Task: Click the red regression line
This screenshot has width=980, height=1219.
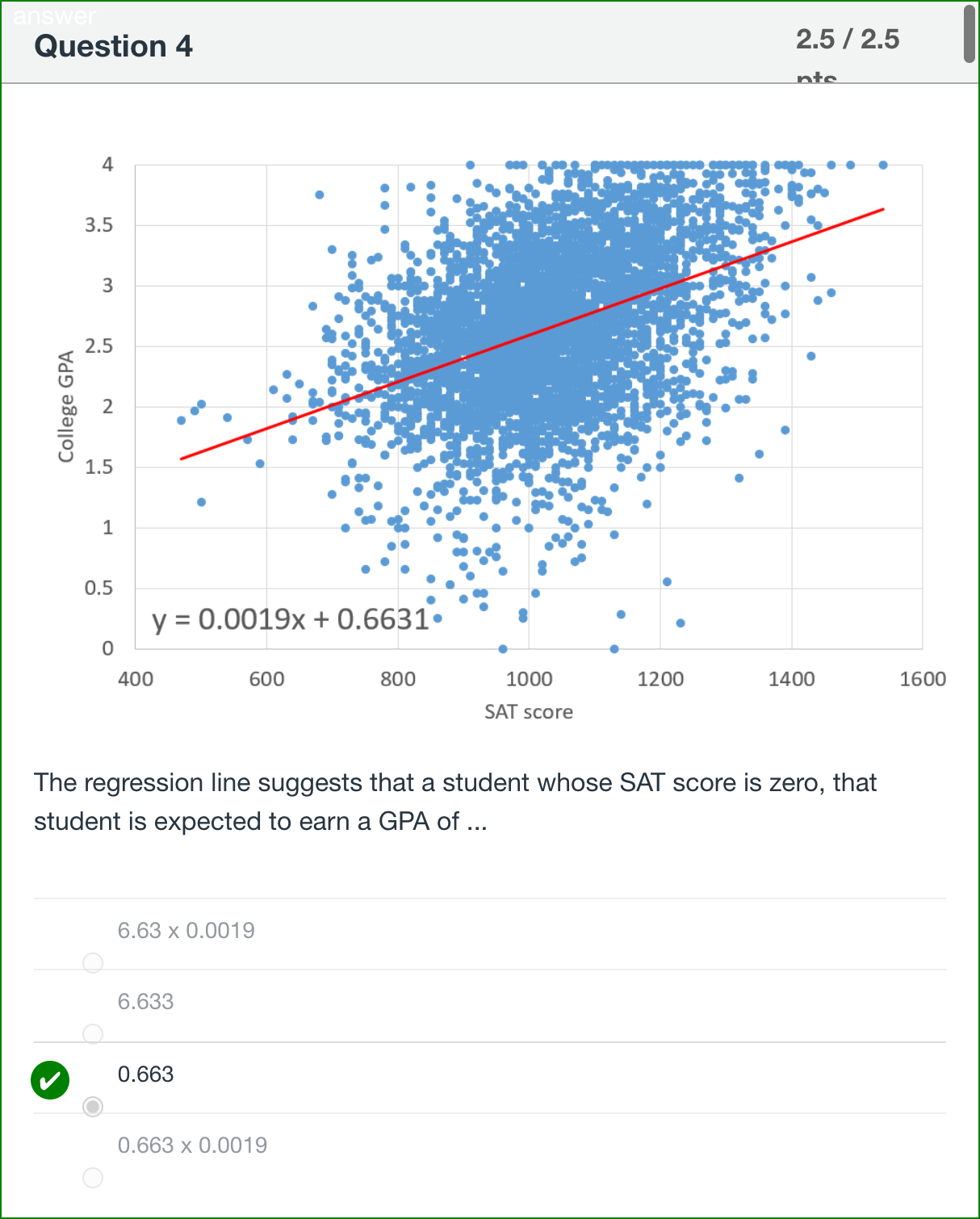Action: [x=532, y=334]
